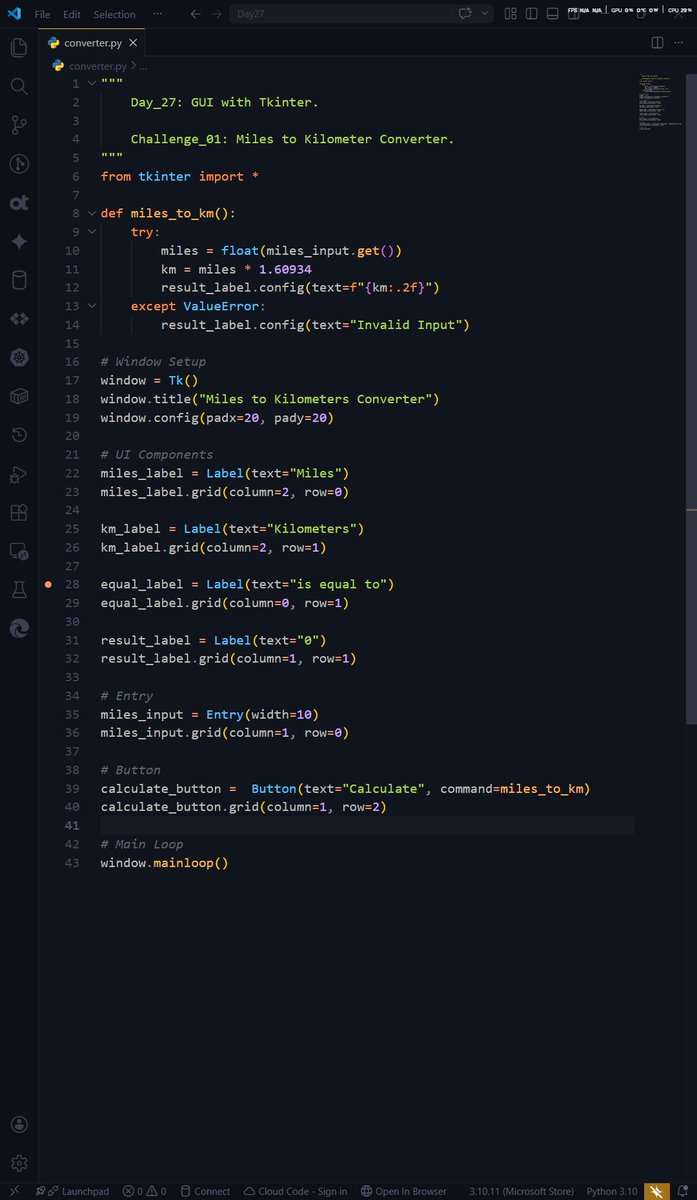Viewport: 697px width, 1200px height.
Task: Open the Microsoft Edge tools view
Action: pos(18,628)
